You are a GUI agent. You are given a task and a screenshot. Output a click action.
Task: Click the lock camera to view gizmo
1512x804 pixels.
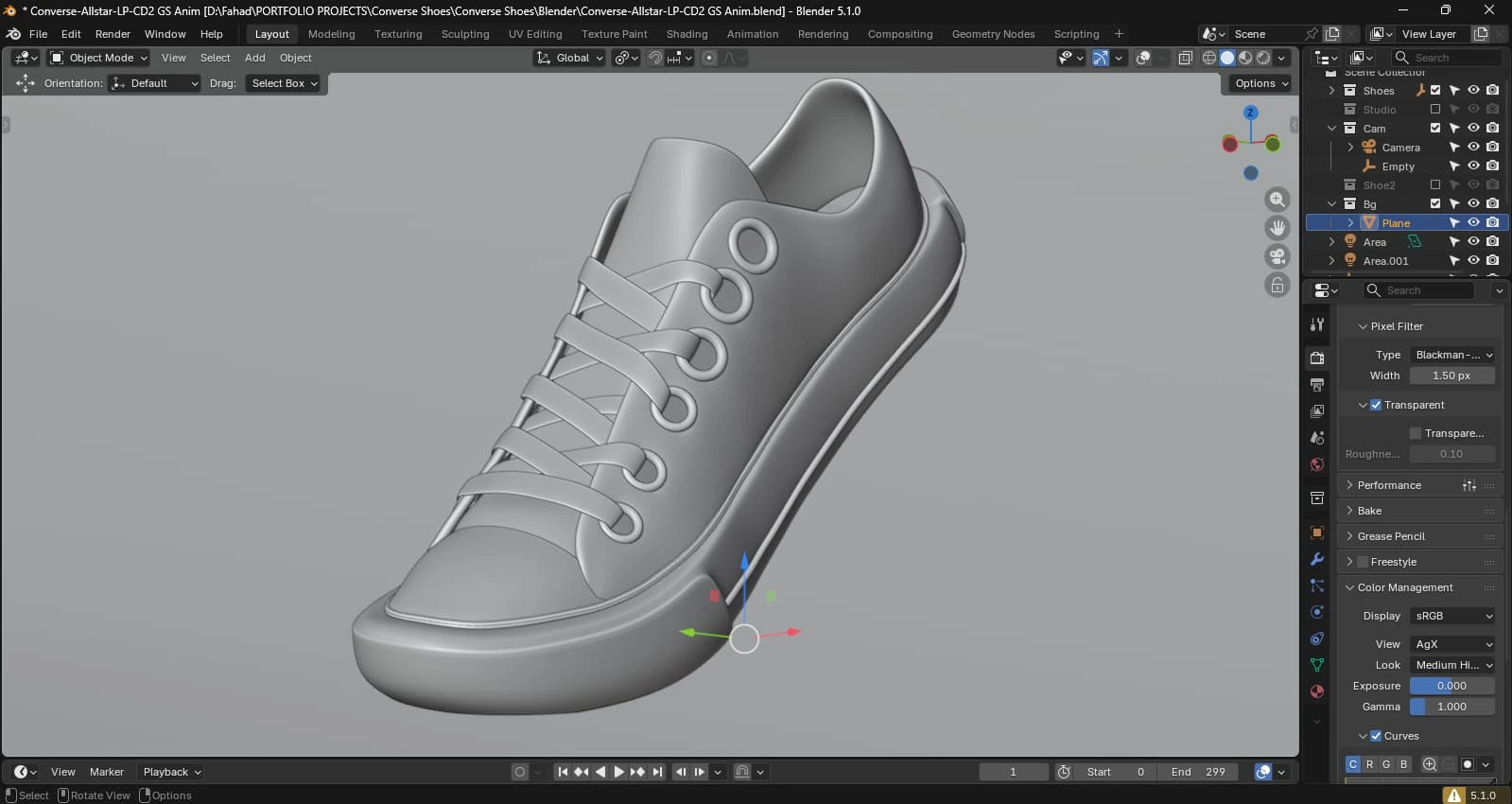tap(1277, 285)
